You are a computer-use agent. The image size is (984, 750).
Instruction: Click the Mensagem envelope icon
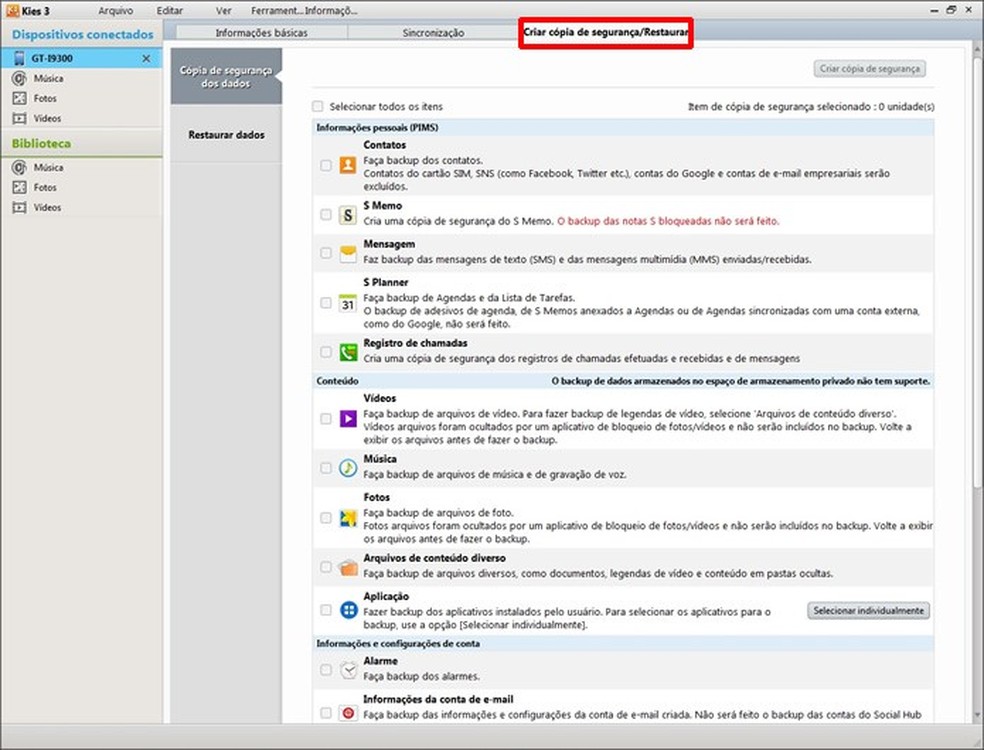[345, 252]
